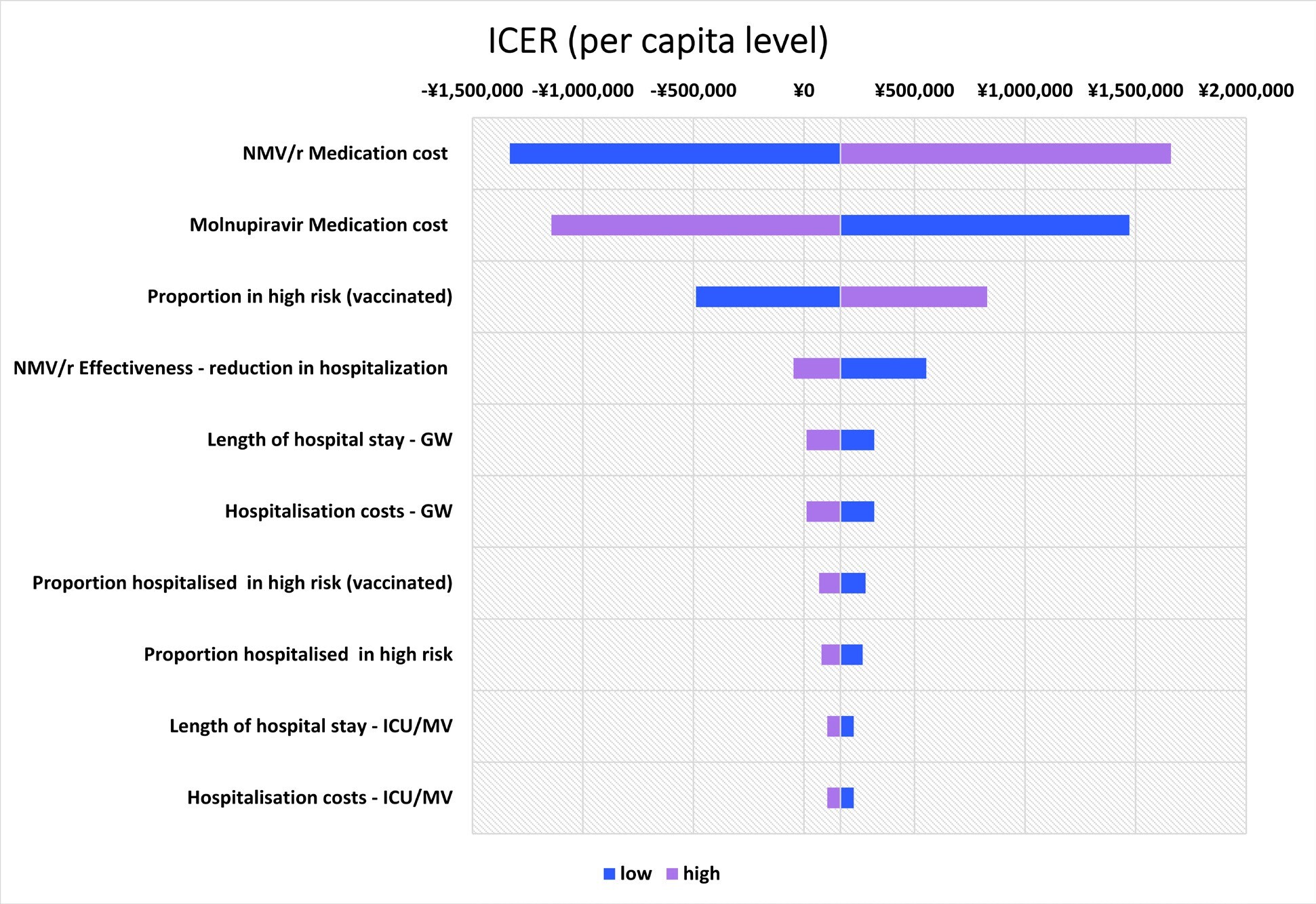This screenshot has width=1316, height=904.
Task: Select the Hospitalisation costs - ICU/MV label
Action: [x=320, y=798]
